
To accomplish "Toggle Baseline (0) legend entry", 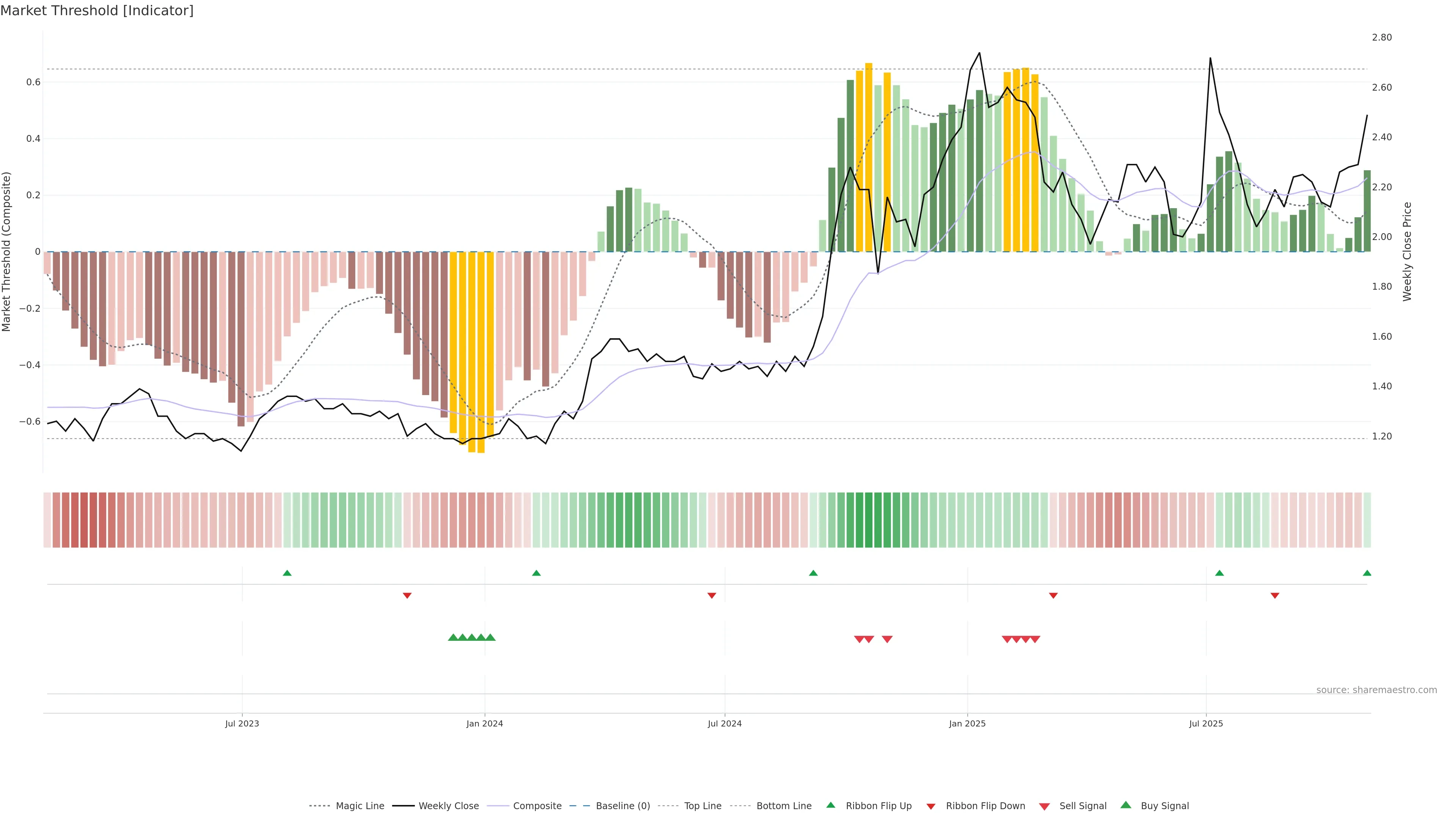I will click(x=622, y=806).
